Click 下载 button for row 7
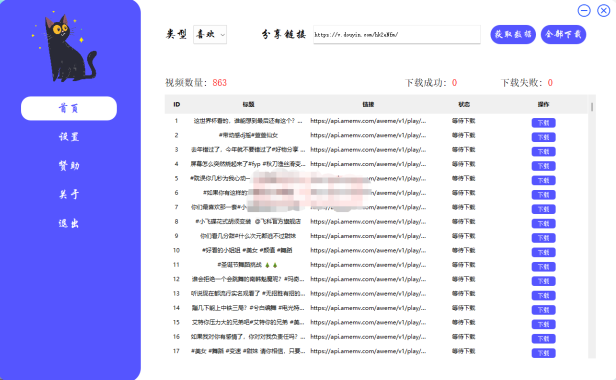 pos(543,209)
